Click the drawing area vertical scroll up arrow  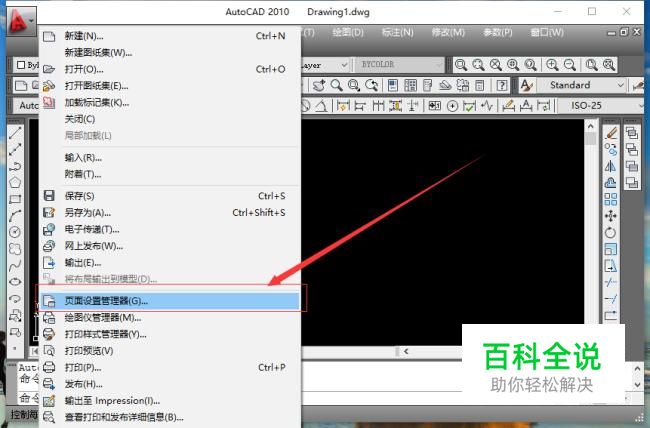tap(591, 126)
